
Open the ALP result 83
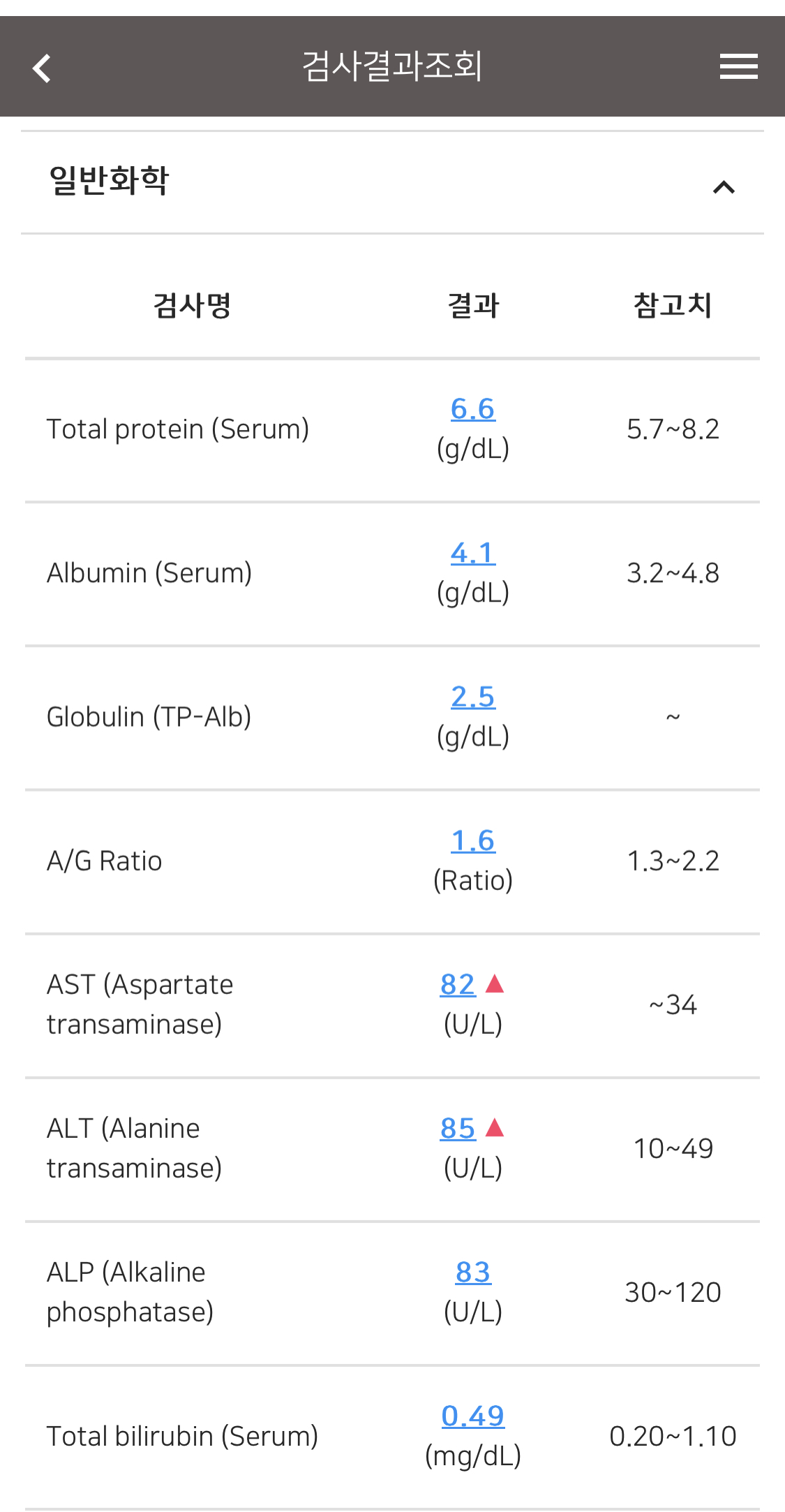click(x=473, y=1272)
